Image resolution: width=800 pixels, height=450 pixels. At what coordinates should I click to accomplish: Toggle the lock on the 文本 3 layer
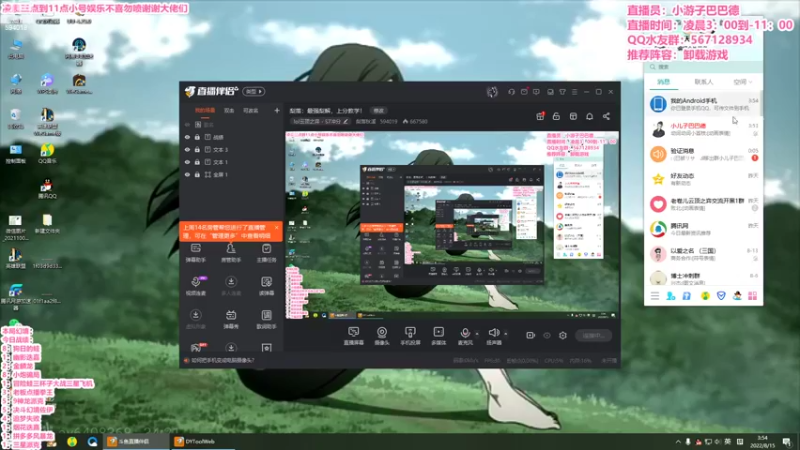(197, 149)
